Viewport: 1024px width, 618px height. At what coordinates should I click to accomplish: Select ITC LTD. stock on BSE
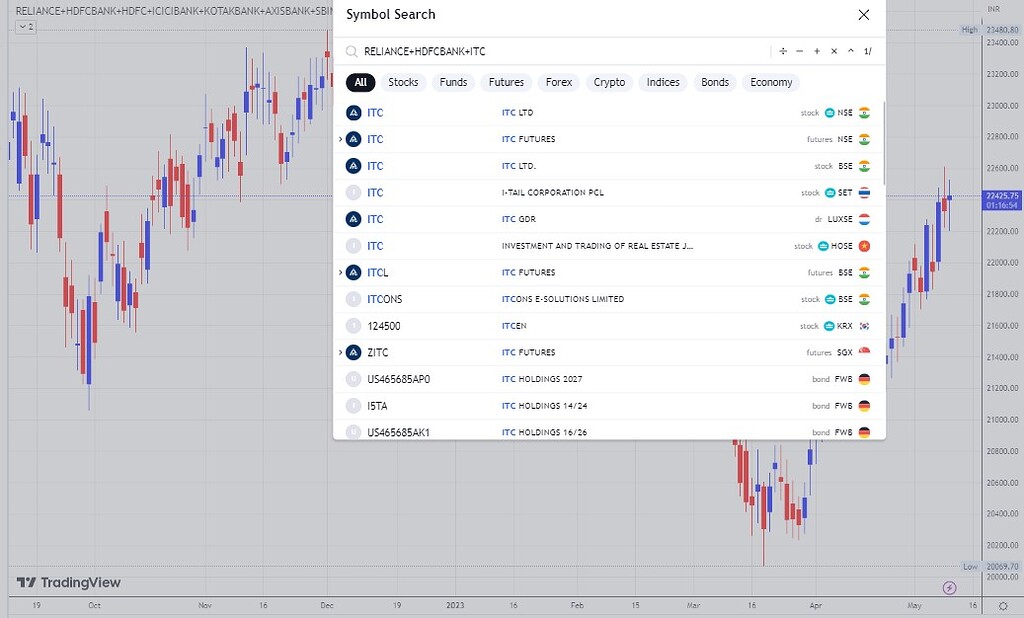tap(608, 166)
